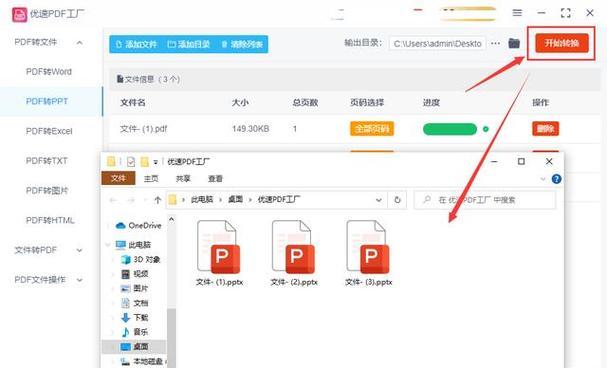Image resolution: width=607 pixels, height=368 pixels.
Task: Open the quick access toolbar dropdown arrow
Action: point(155,162)
